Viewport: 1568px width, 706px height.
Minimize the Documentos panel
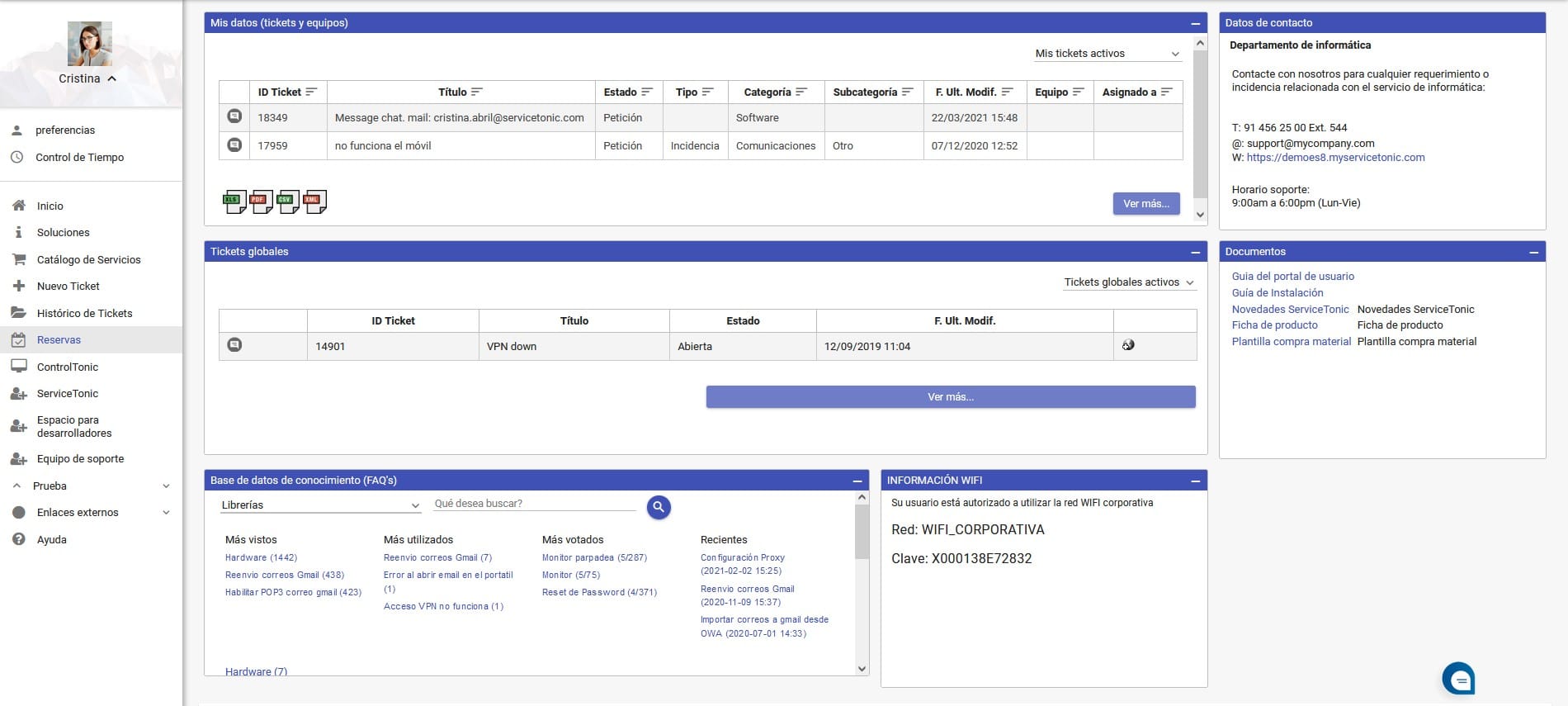1533,252
